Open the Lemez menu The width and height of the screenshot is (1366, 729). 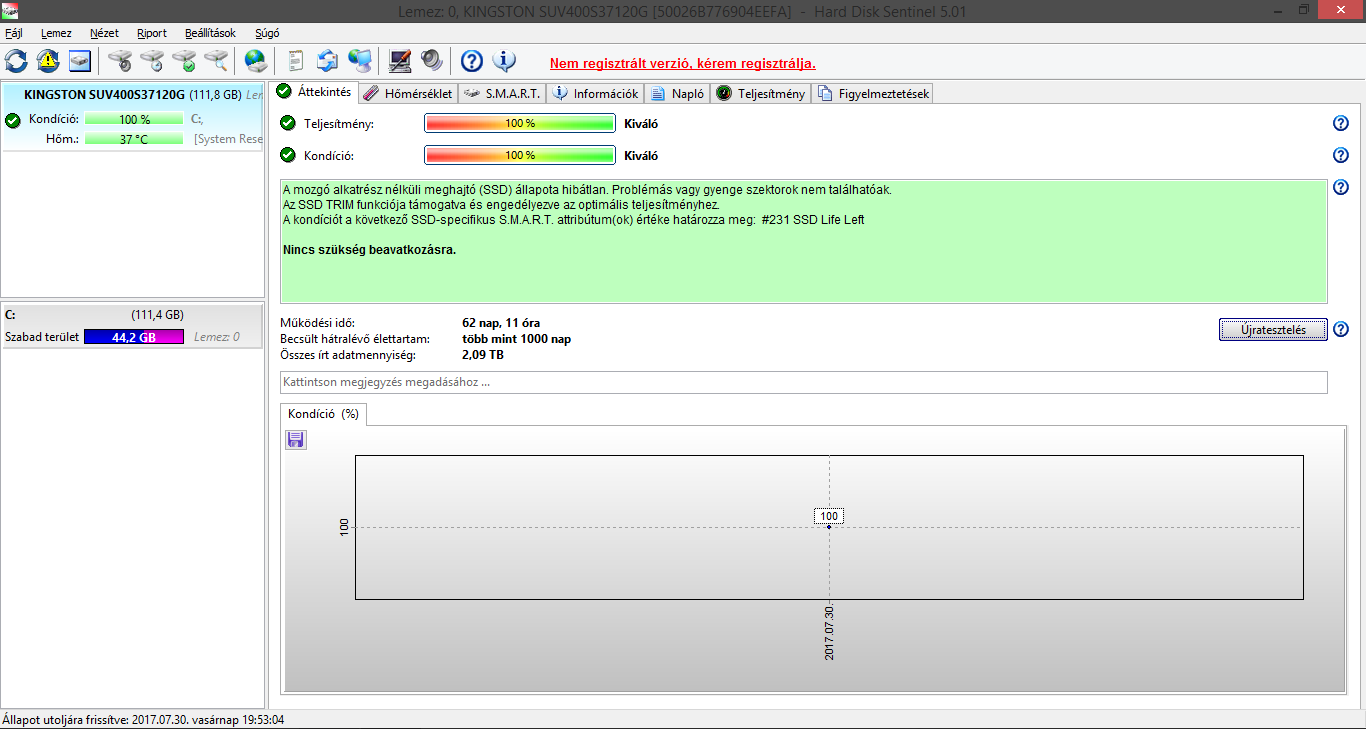[x=56, y=33]
